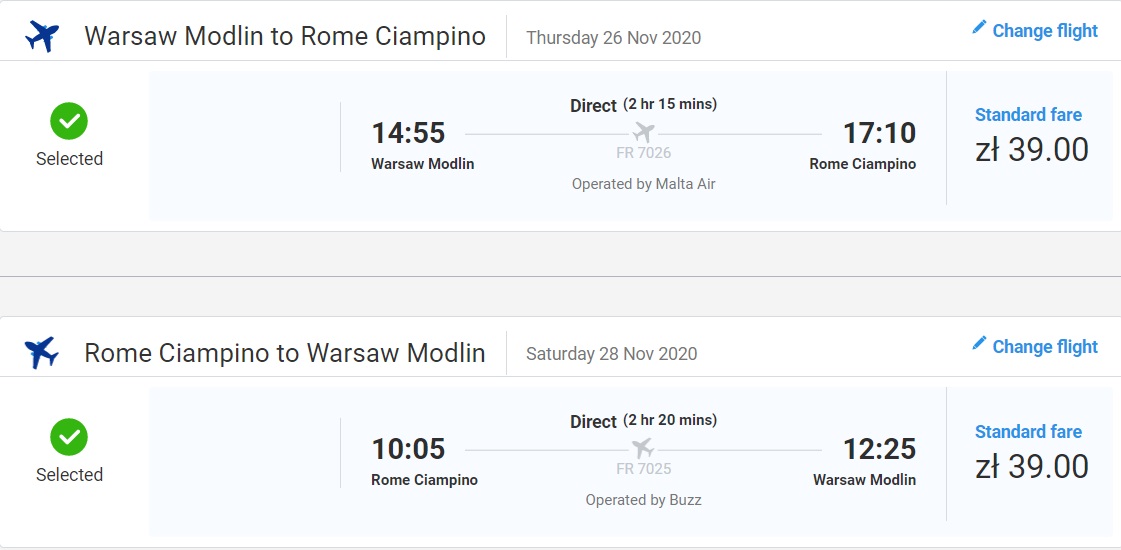Click the blue airplane icon for outbound flight
The width and height of the screenshot is (1121, 550).
[x=42, y=36]
